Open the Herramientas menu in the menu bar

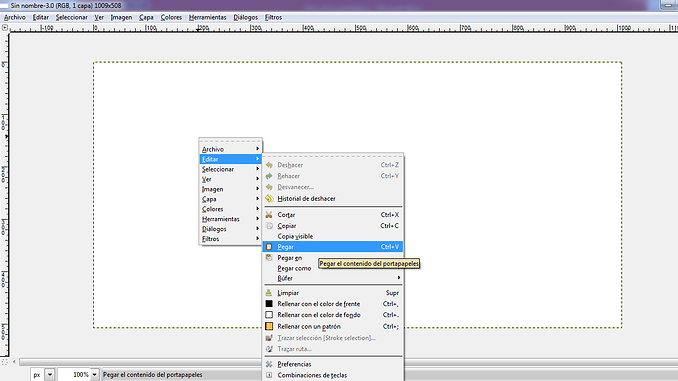pos(208,17)
